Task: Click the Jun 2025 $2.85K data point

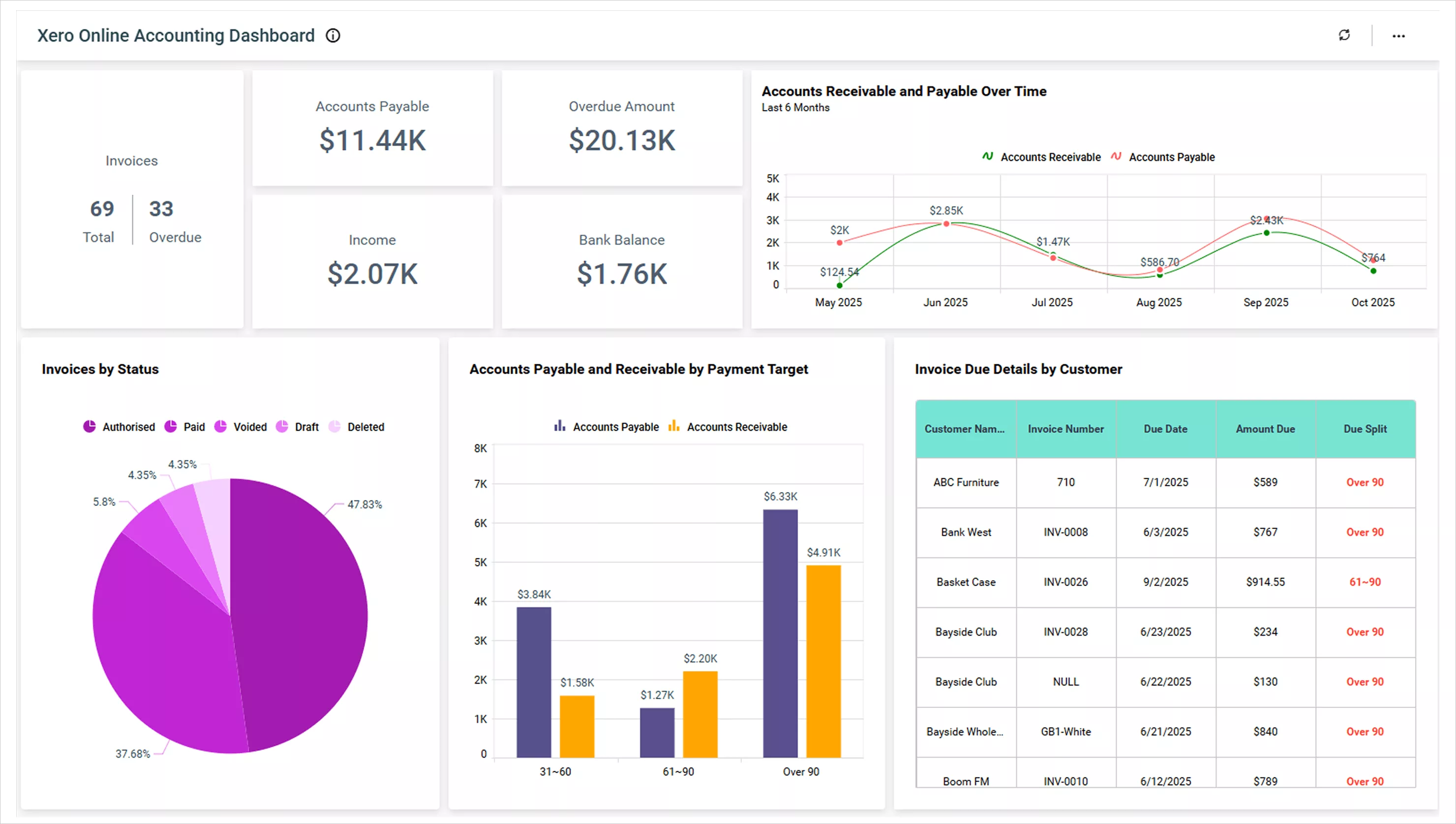Action: (946, 224)
